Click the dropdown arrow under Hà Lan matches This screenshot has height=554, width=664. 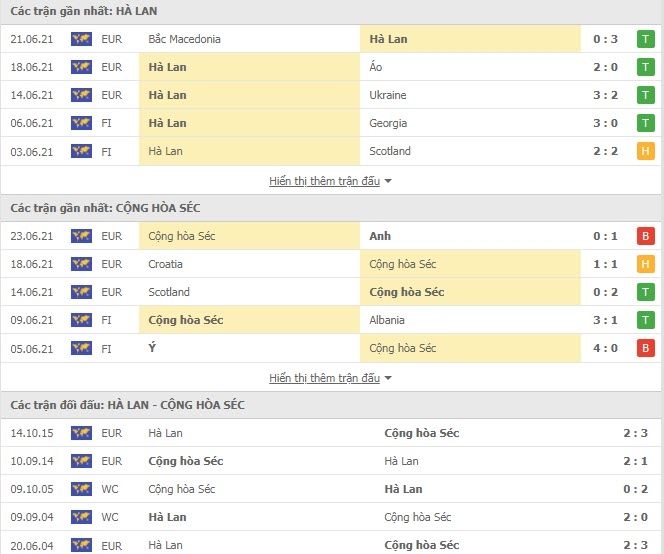click(x=388, y=181)
